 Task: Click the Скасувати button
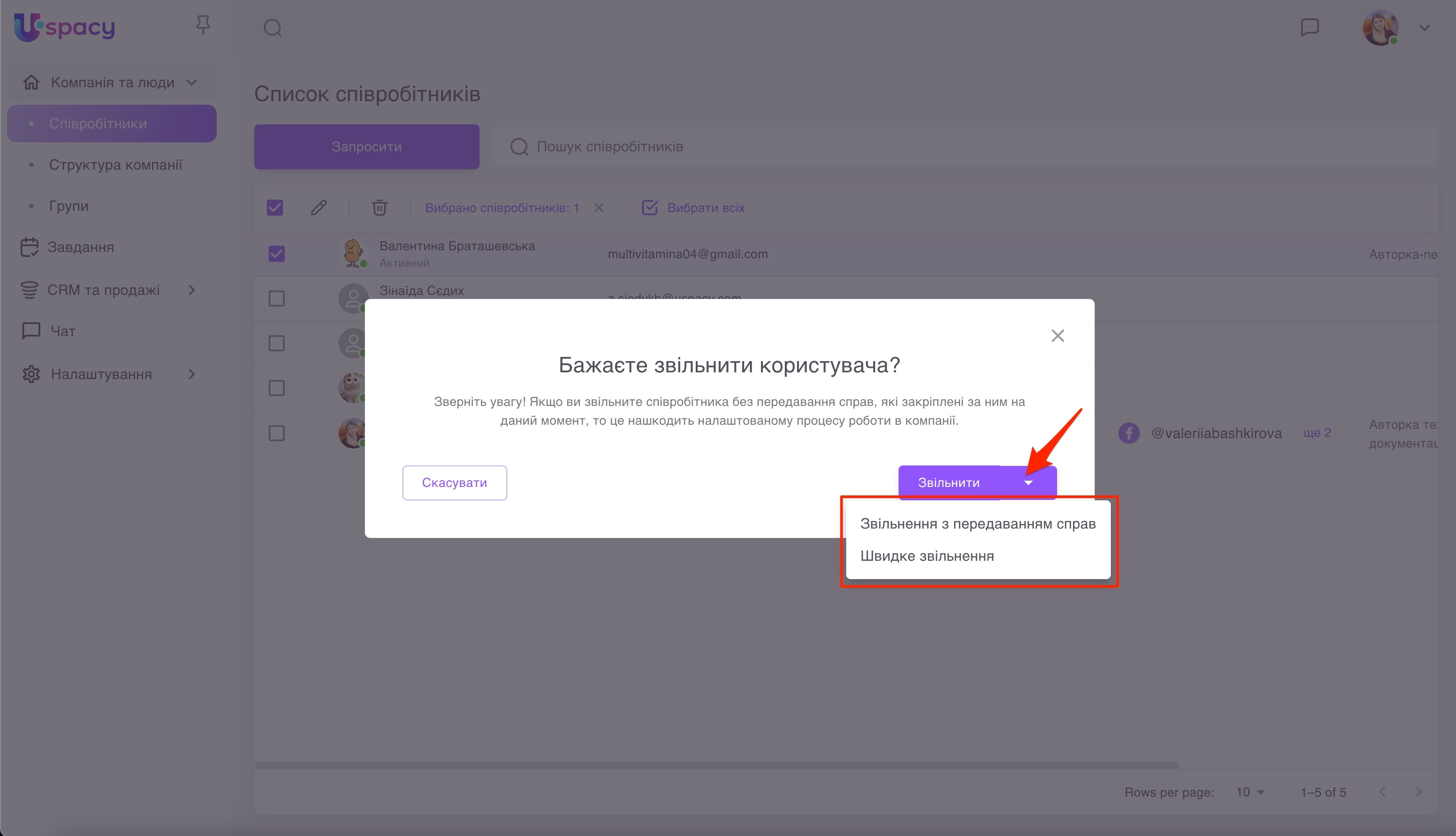[x=454, y=483]
